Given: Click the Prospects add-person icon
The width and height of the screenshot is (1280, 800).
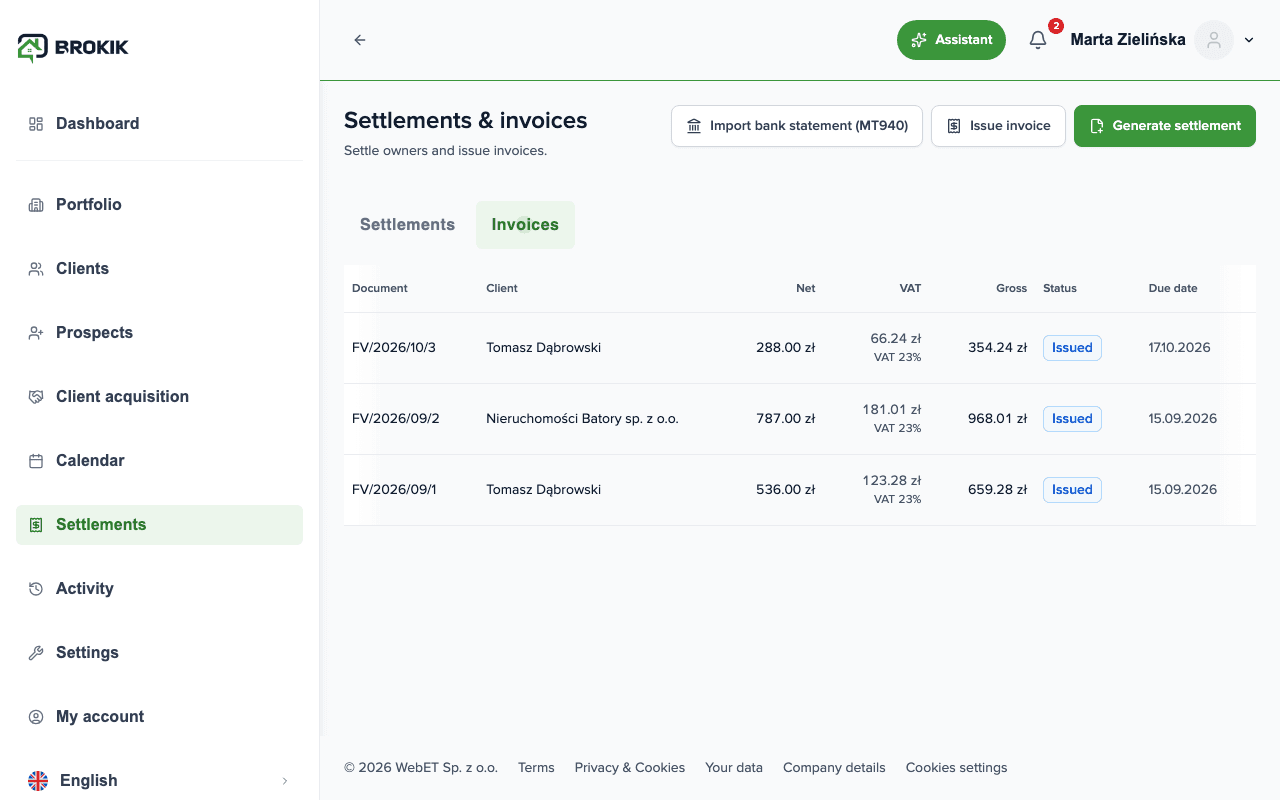Looking at the screenshot, I should pyautogui.click(x=36, y=332).
